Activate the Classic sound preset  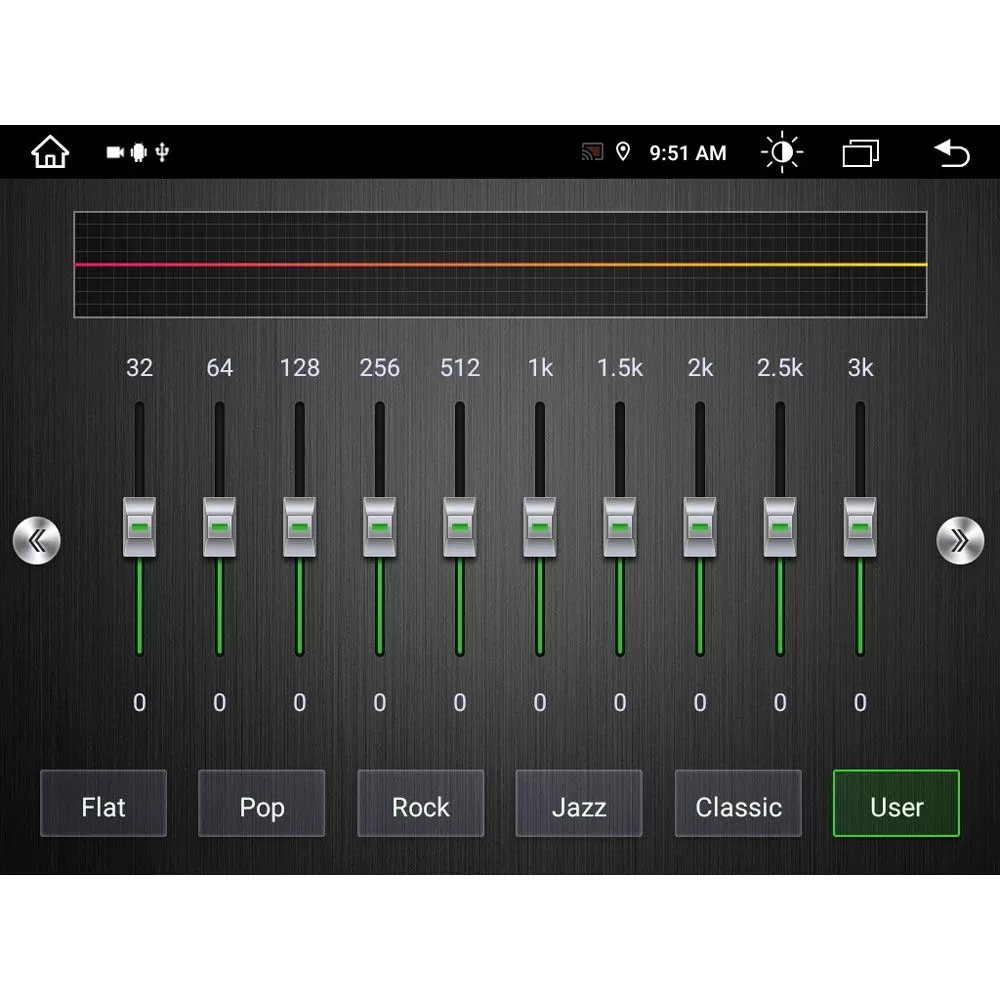pyautogui.click(x=738, y=805)
